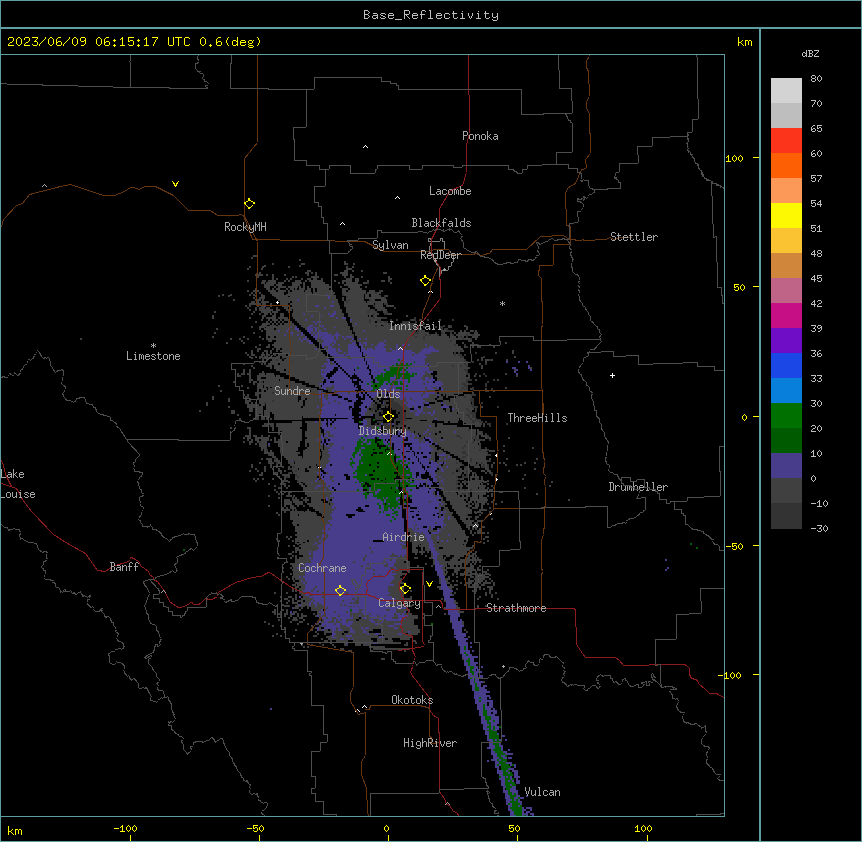Select the yellow 51–54 dBZ legend swatch
862x842 pixels.
[x=786, y=215]
